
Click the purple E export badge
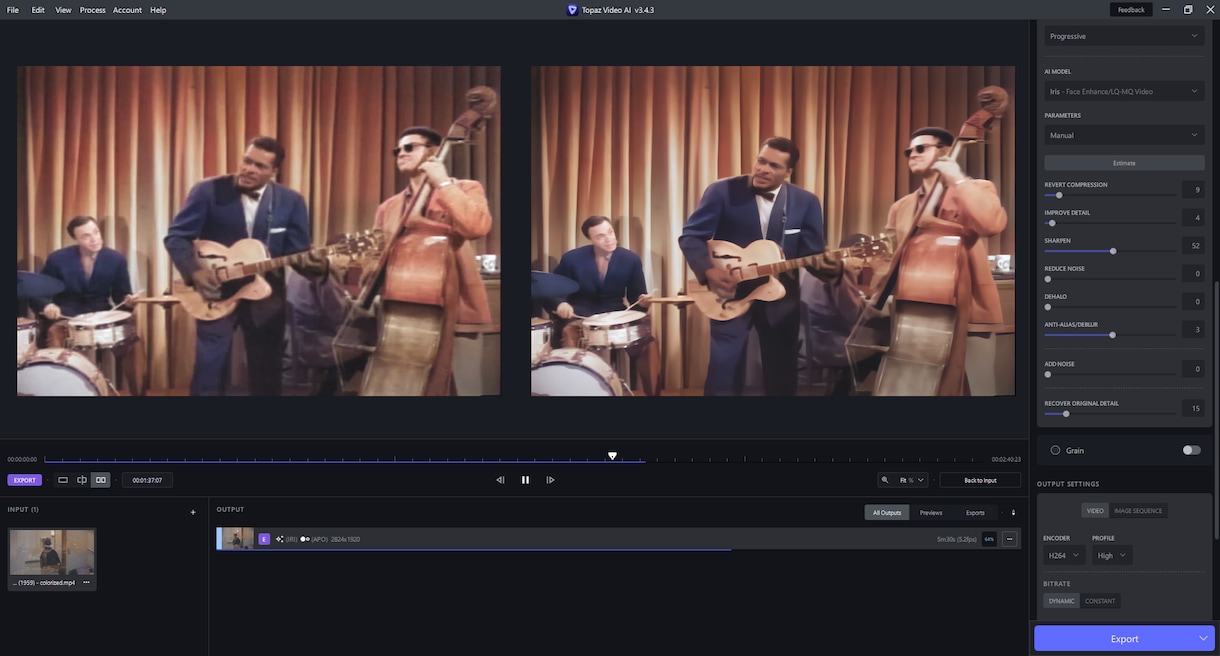[264, 539]
